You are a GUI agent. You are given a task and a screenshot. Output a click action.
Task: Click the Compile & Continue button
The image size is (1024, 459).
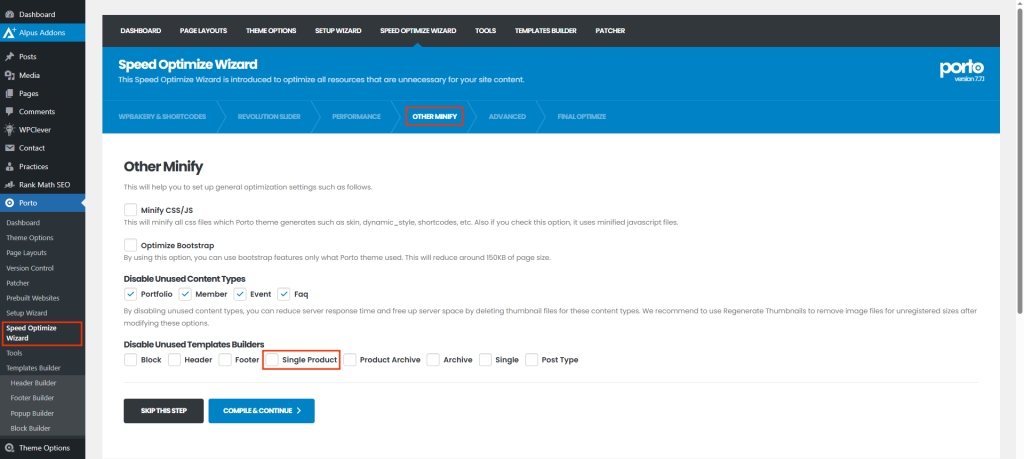click(261, 410)
